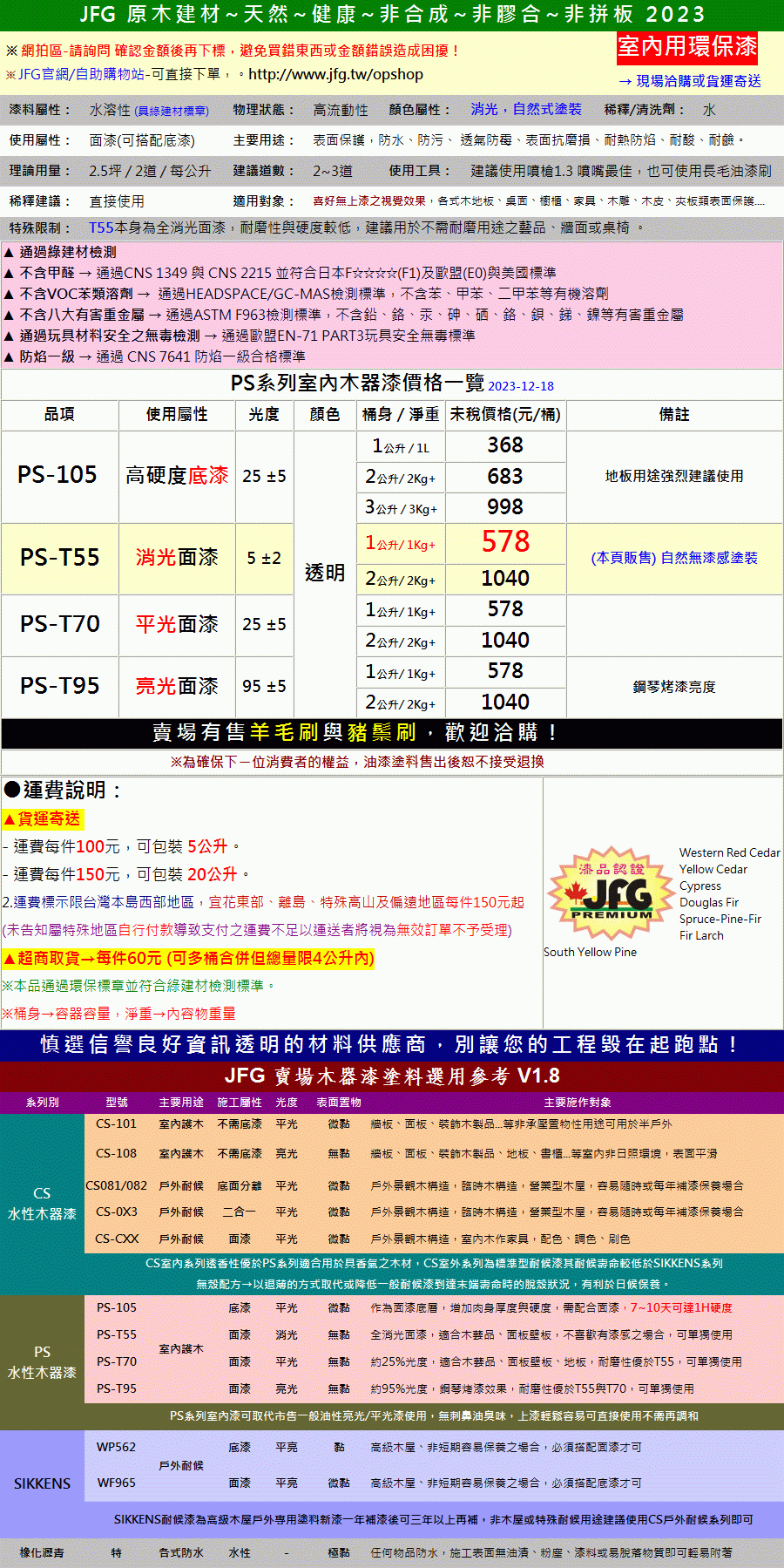Viewport: 784px width, 1568px height.
Task: Click the 備註 column header
Action: pos(674,415)
